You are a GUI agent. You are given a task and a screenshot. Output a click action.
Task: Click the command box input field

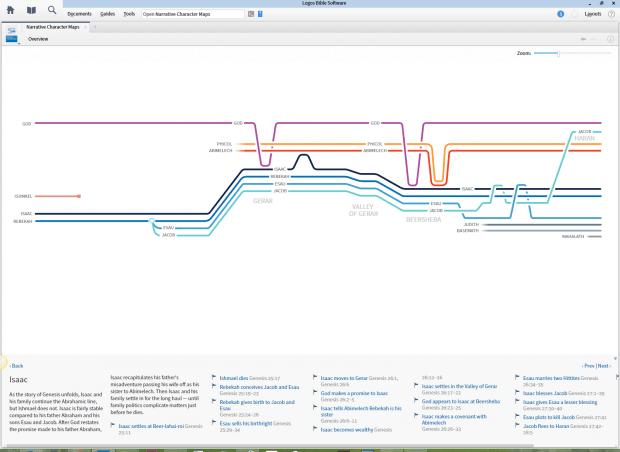tap(191, 15)
